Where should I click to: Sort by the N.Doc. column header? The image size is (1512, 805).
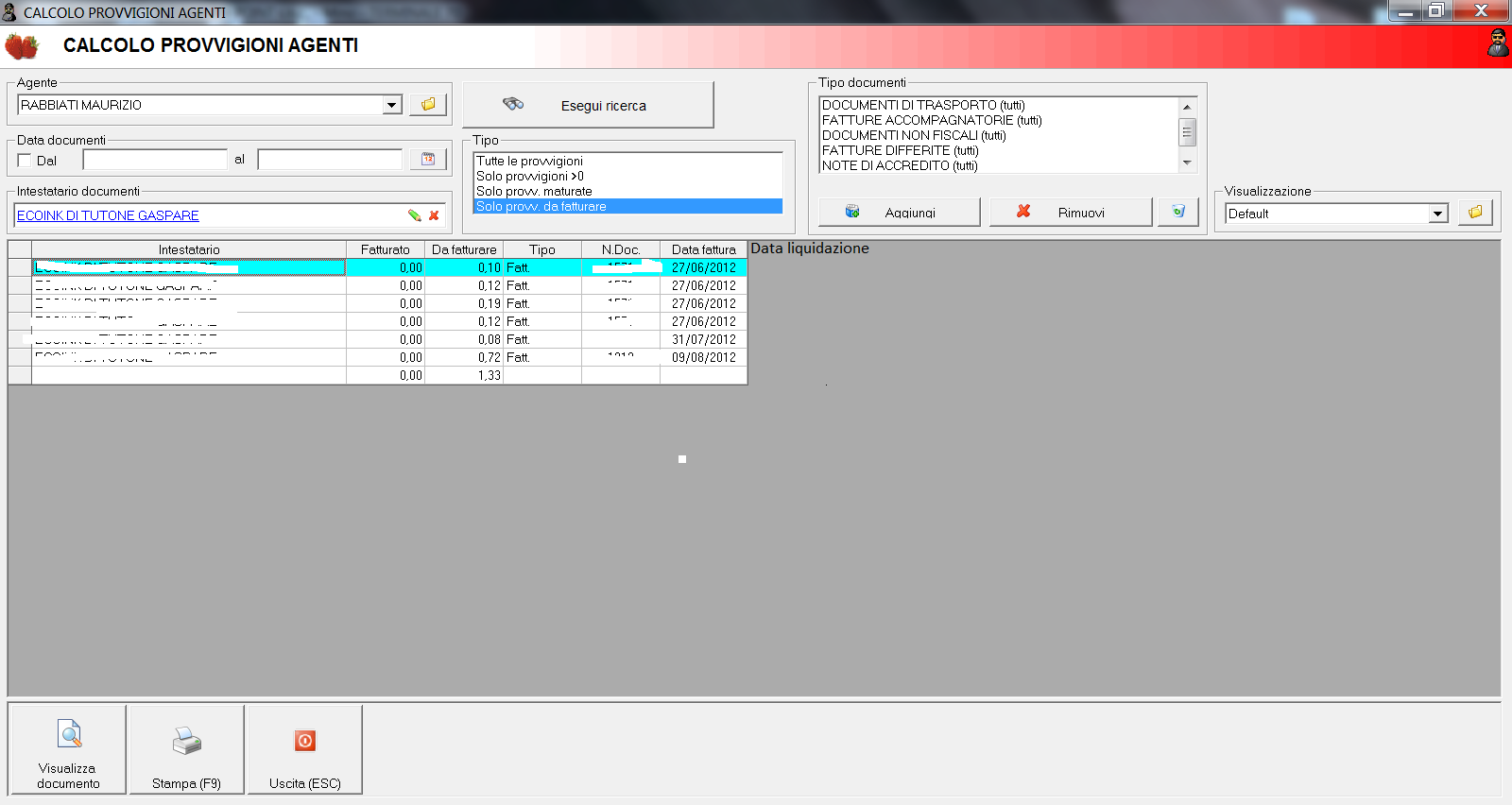(x=621, y=249)
